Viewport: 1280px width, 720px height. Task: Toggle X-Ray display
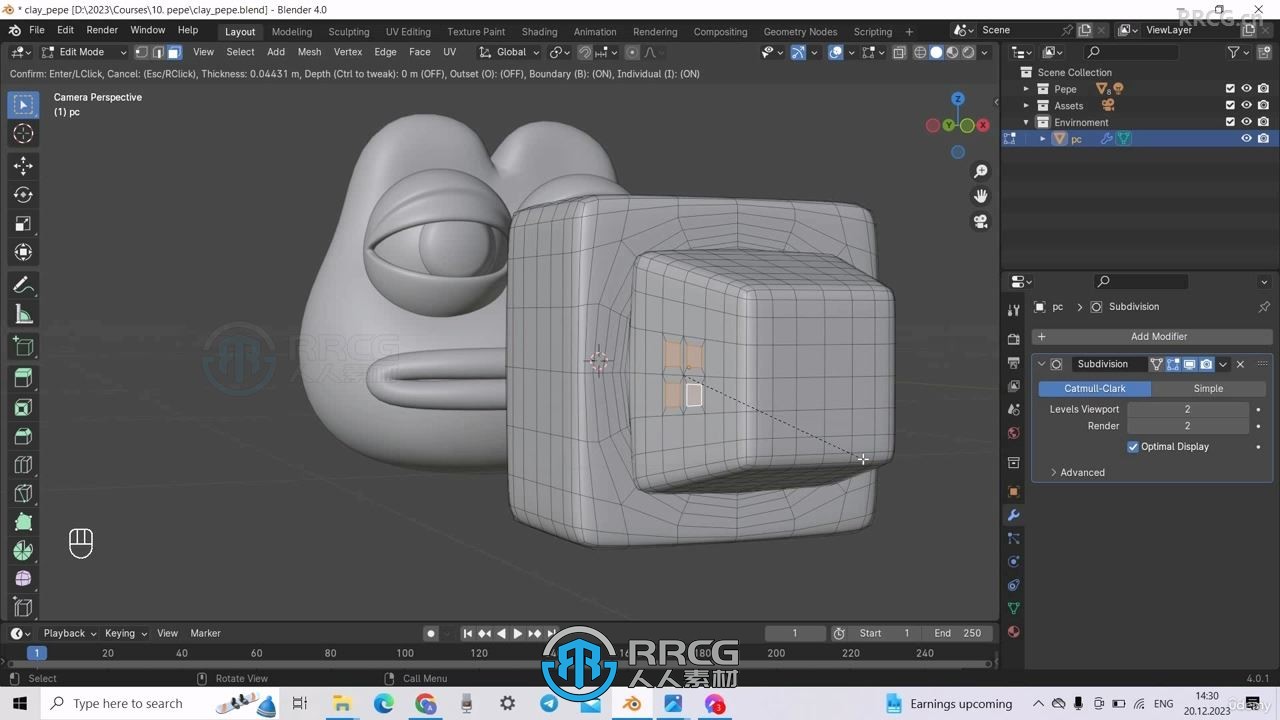point(899,52)
